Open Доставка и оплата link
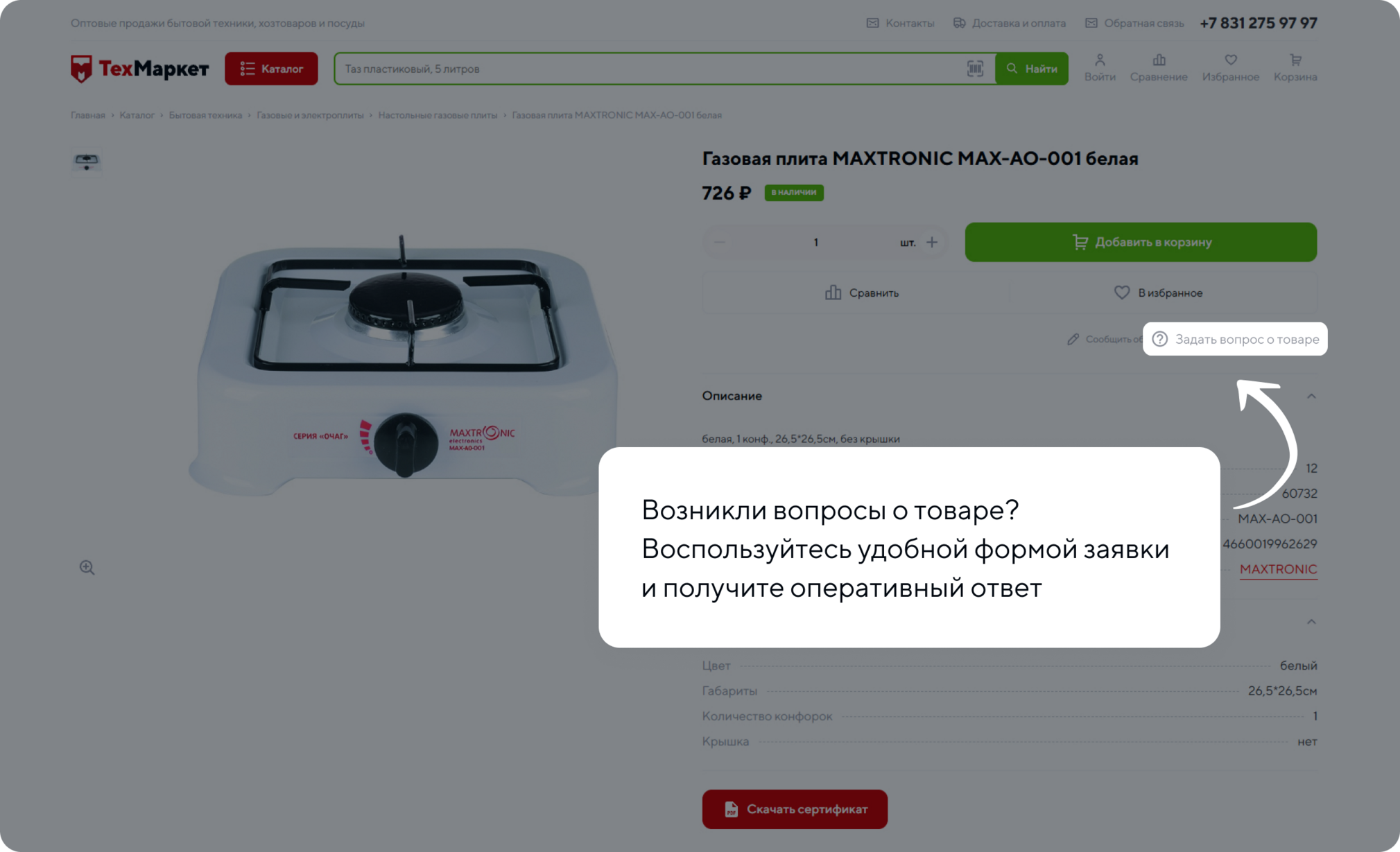 [x=1009, y=23]
